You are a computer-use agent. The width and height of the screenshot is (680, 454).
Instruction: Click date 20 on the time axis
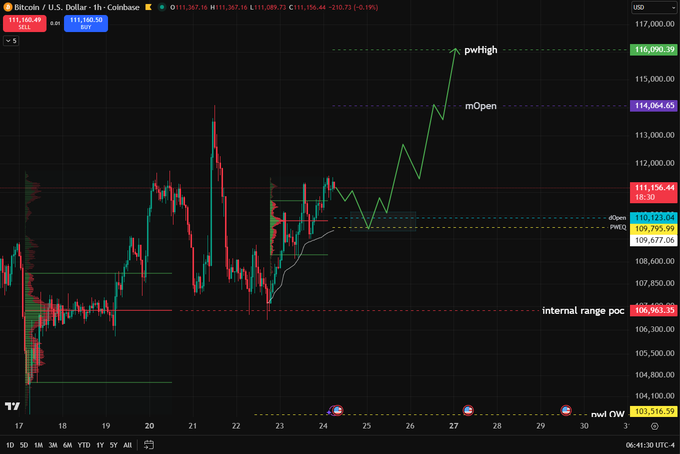tap(149, 426)
